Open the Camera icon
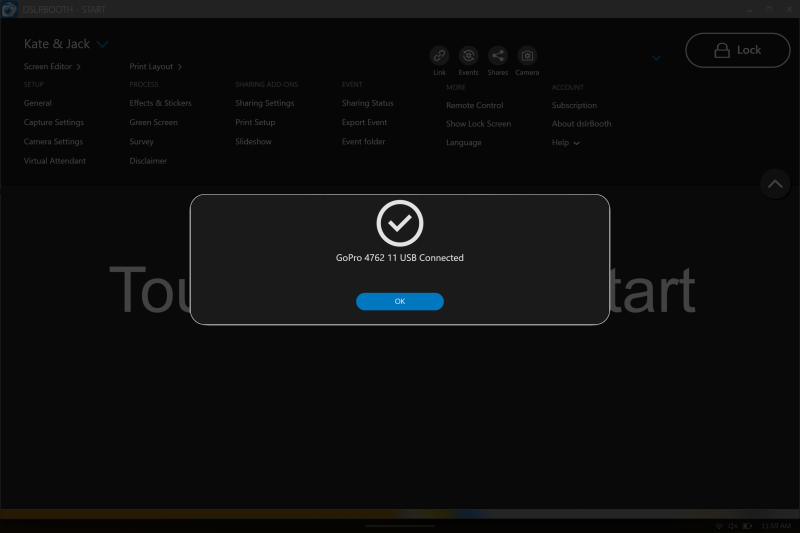The image size is (800, 533). [x=527, y=56]
